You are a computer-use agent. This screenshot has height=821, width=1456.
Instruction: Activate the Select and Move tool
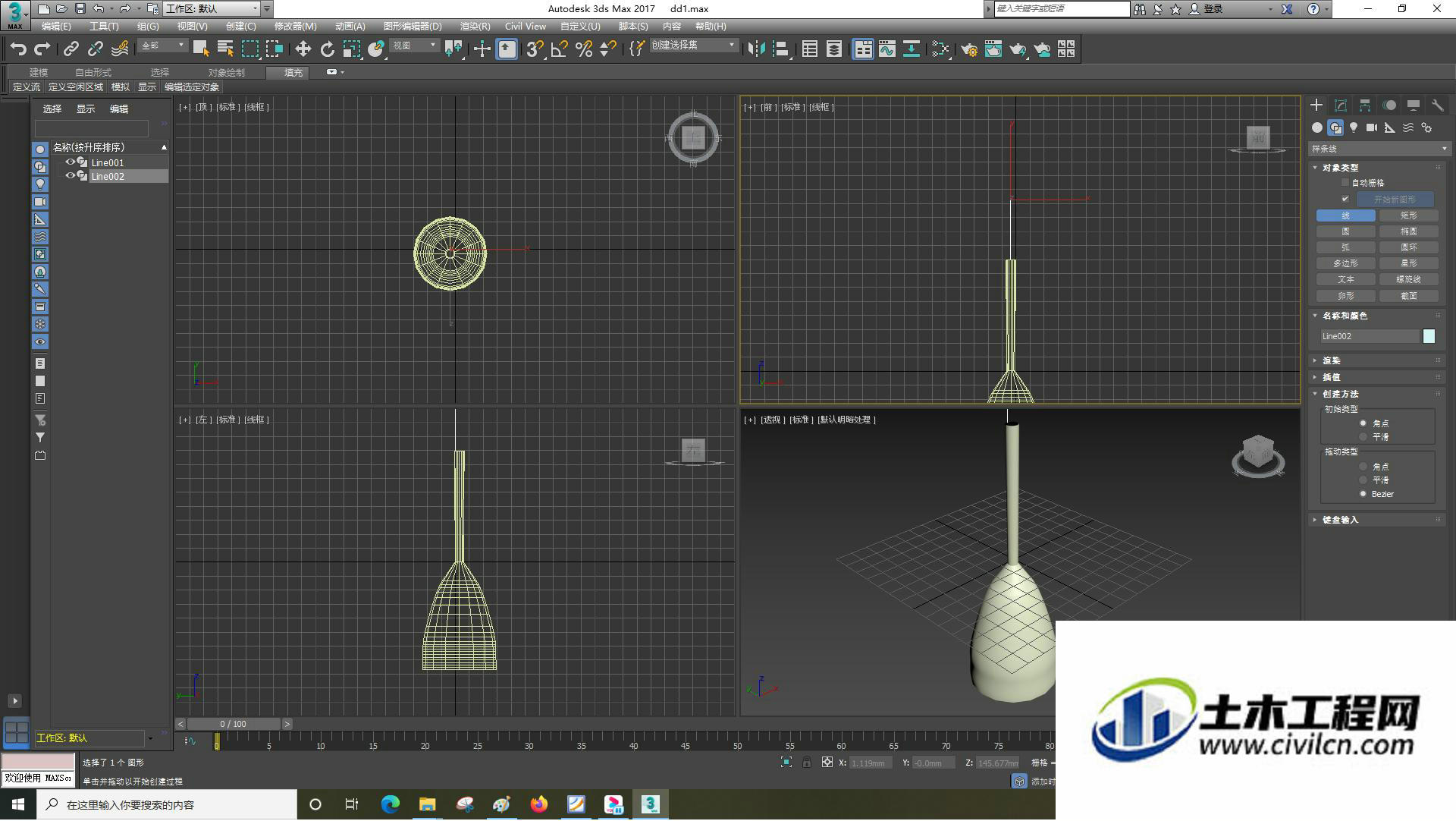pyautogui.click(x=303, y=49)
